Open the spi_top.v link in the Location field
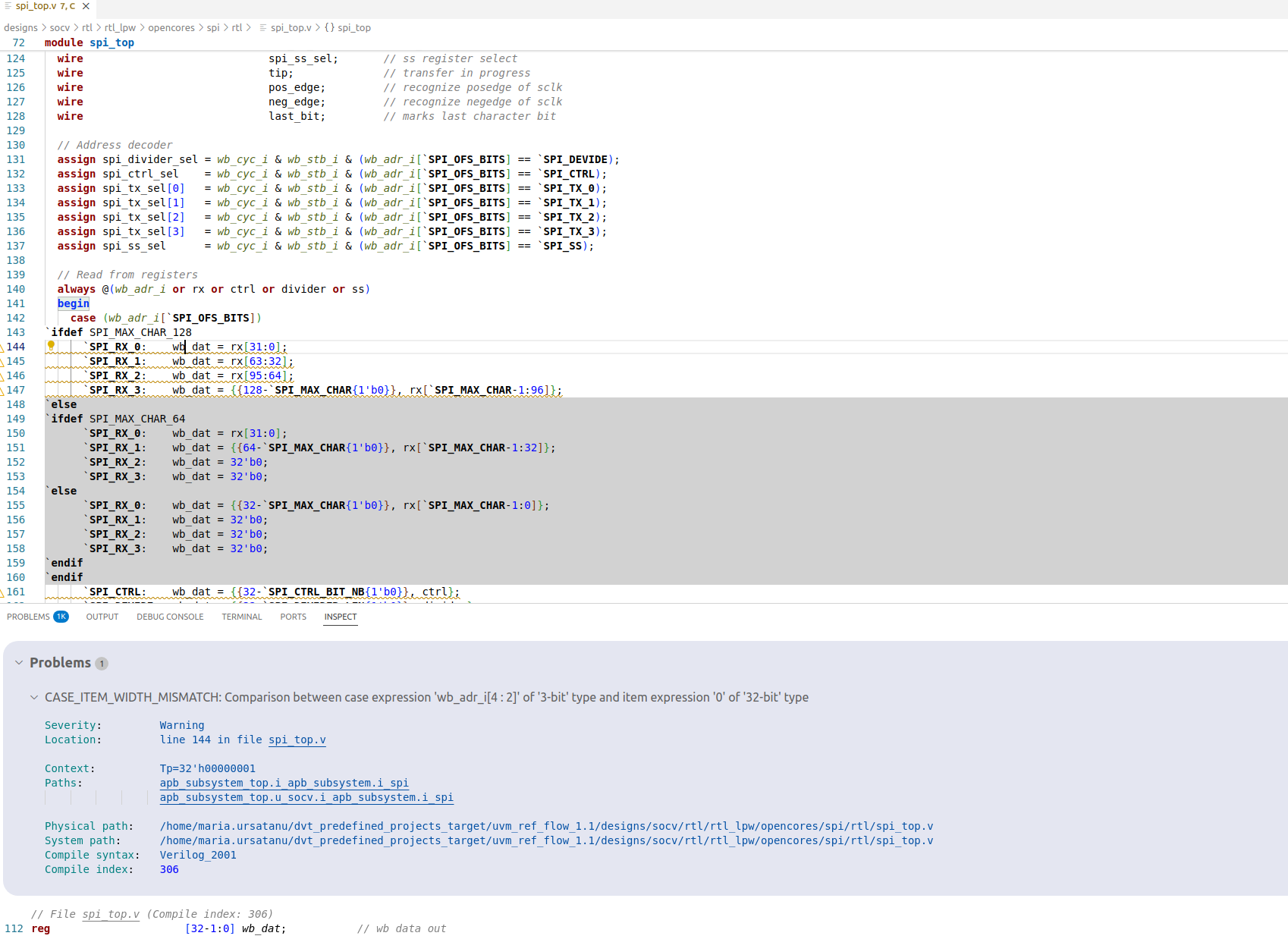 (297, 740)
